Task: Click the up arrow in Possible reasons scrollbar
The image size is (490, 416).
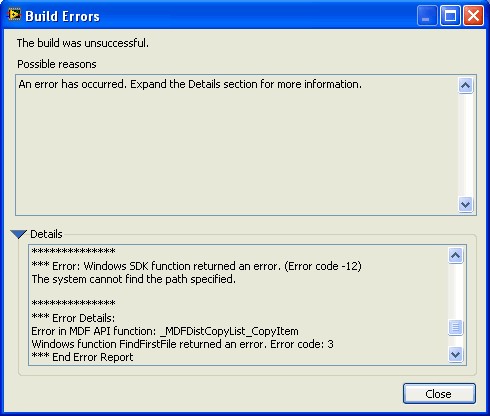Action: point(465,86)
